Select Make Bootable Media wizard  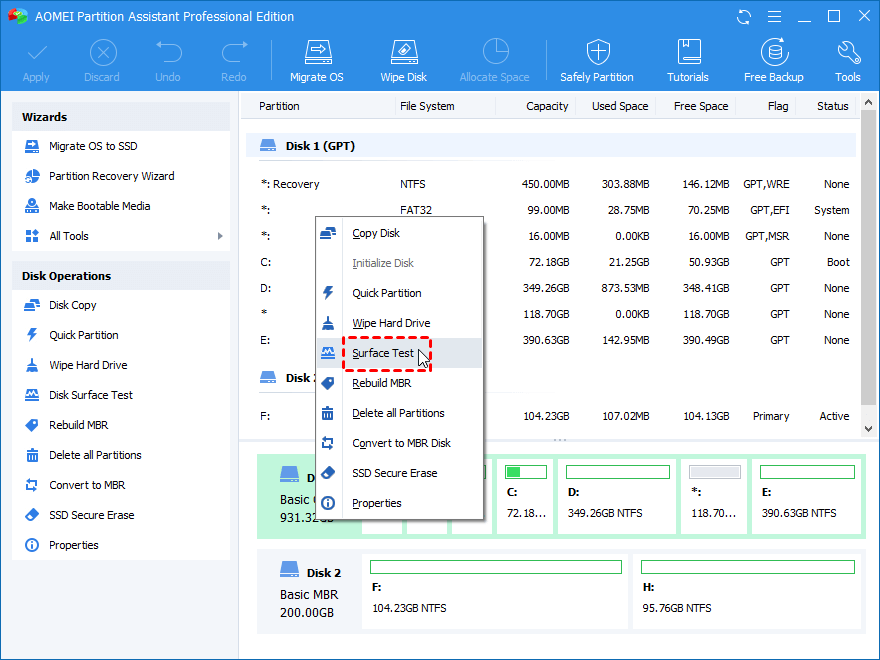click(99, 206)
